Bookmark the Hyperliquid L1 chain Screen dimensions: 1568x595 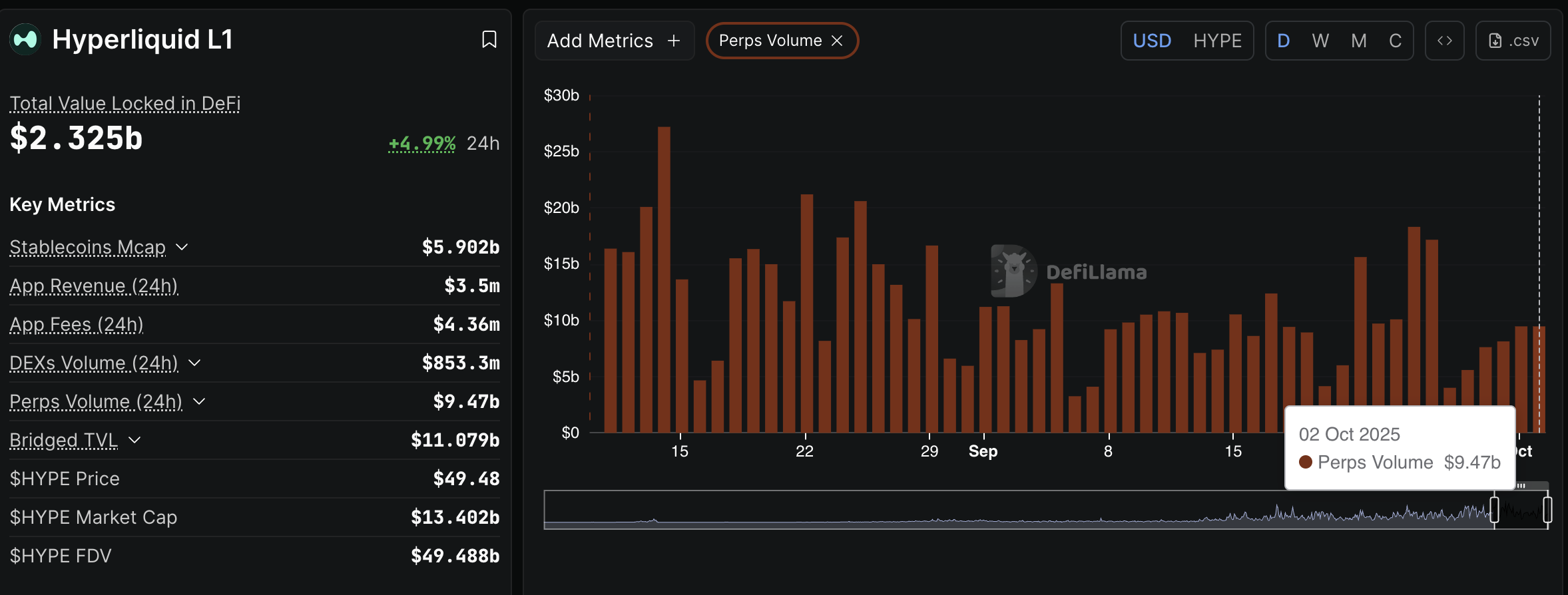pyautogui.click(x=489, y=40)
